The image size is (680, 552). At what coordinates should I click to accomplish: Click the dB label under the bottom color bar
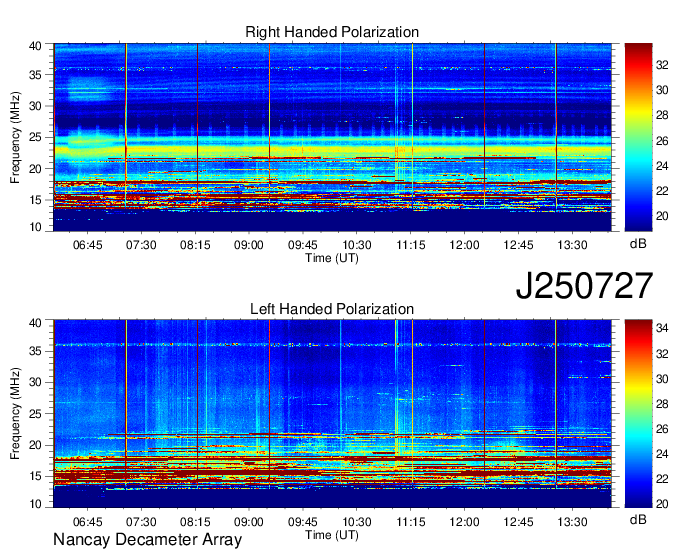(638, 520)
